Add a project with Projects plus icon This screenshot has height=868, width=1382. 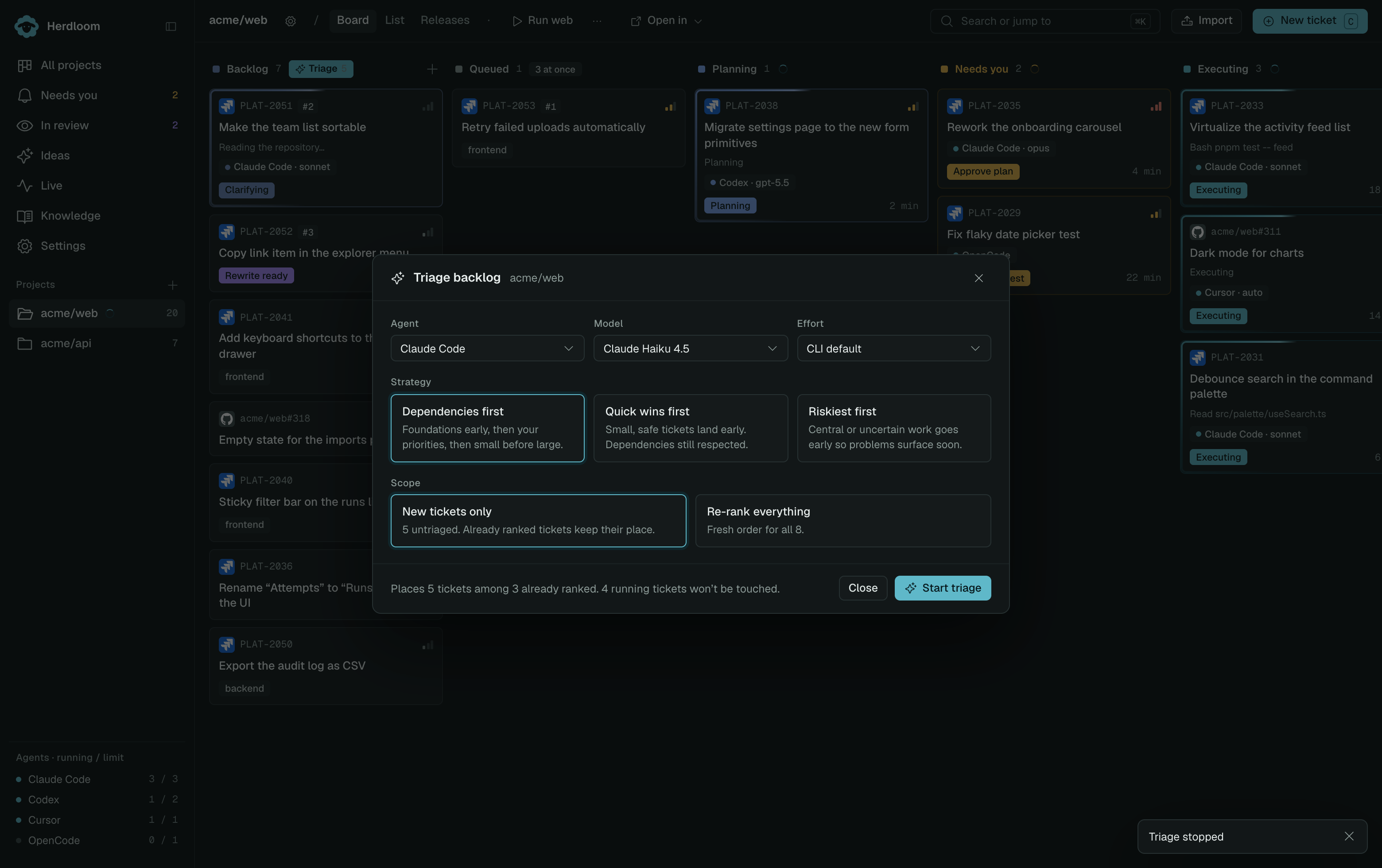point(172,285)
